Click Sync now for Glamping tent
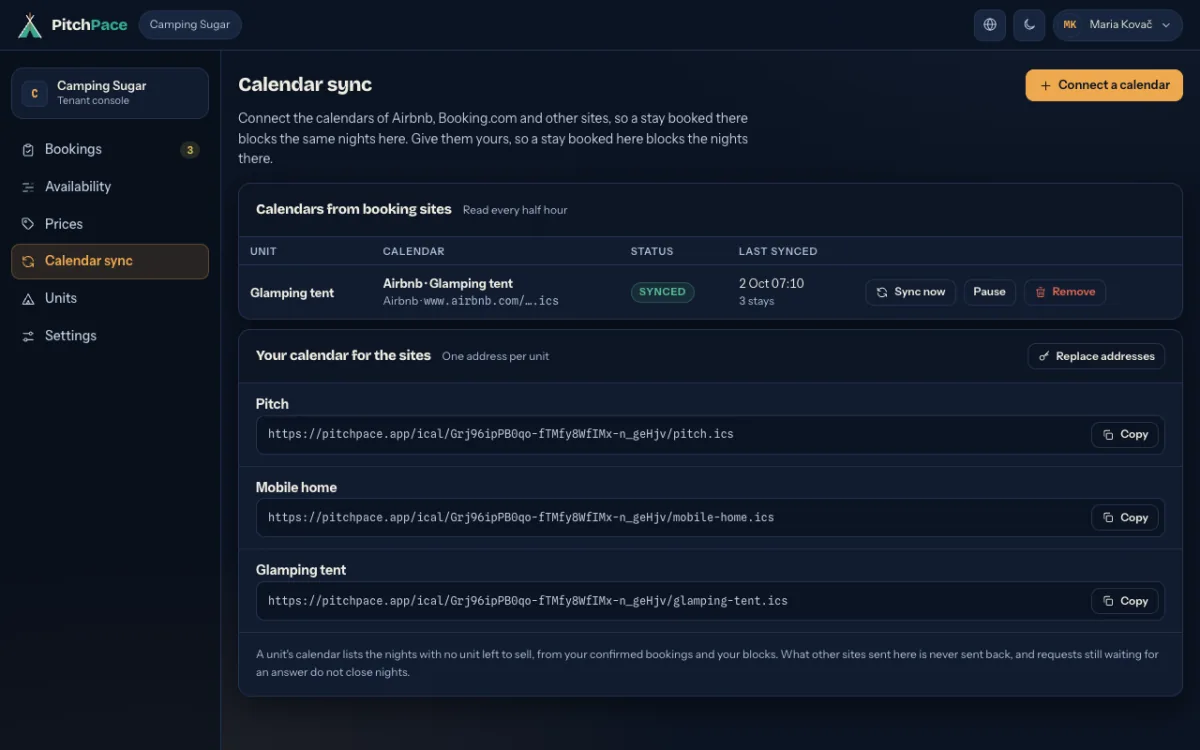The image size is (1200, 750). click(911, 292)
